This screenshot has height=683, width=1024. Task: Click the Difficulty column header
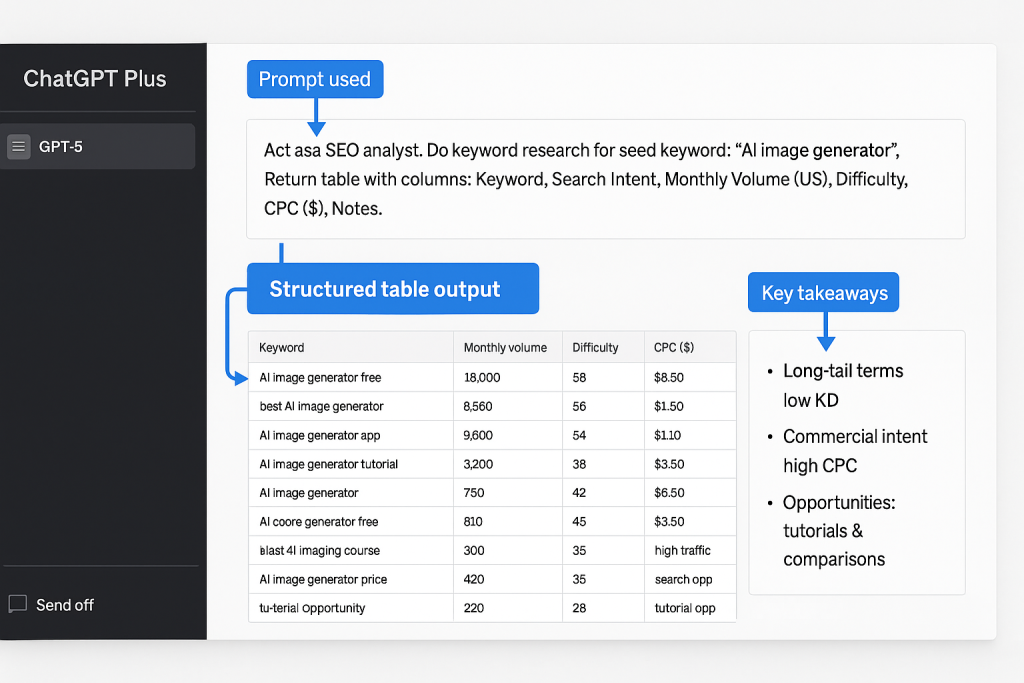point(595,348)
